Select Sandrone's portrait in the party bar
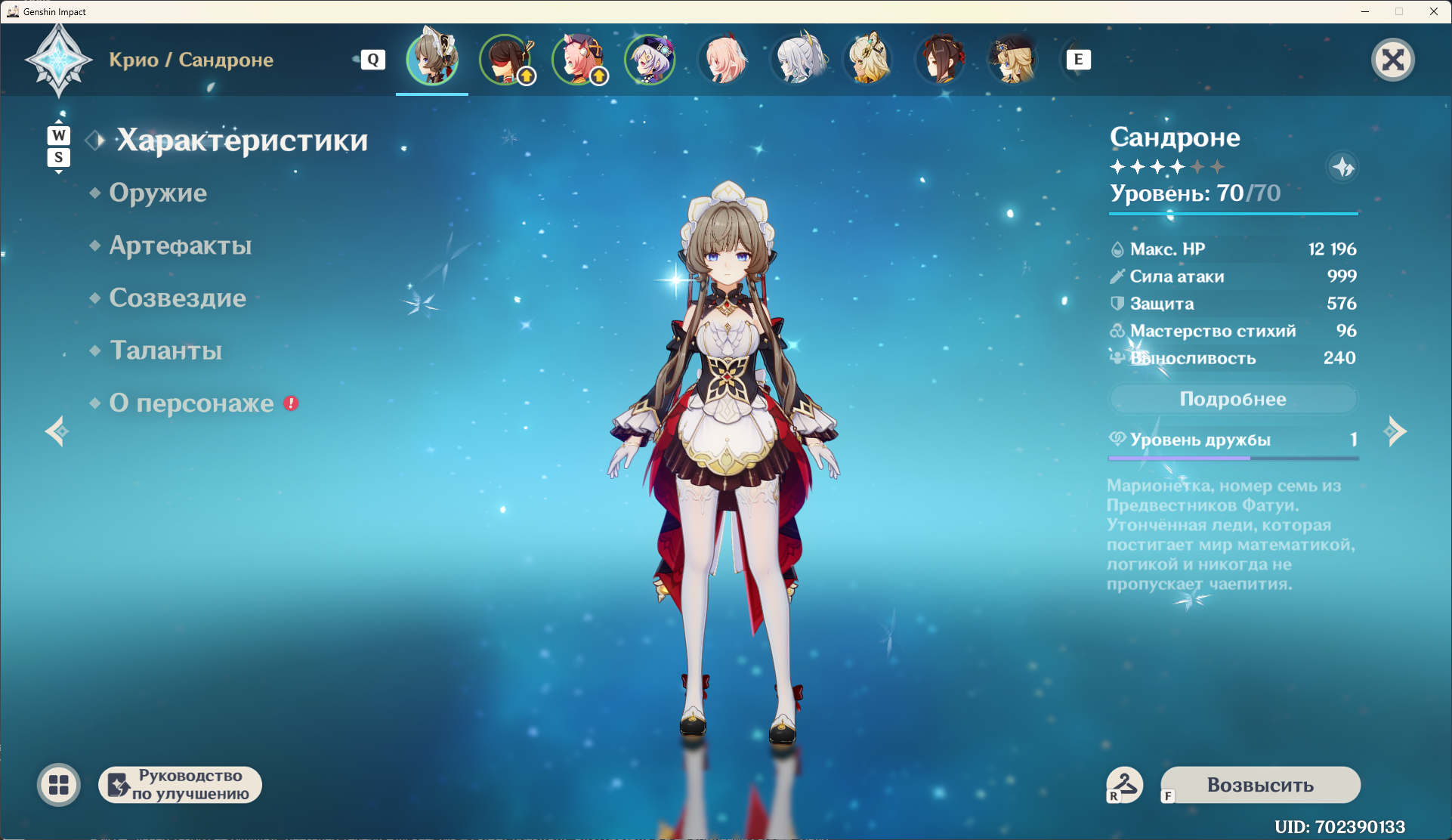 (432, 59)
